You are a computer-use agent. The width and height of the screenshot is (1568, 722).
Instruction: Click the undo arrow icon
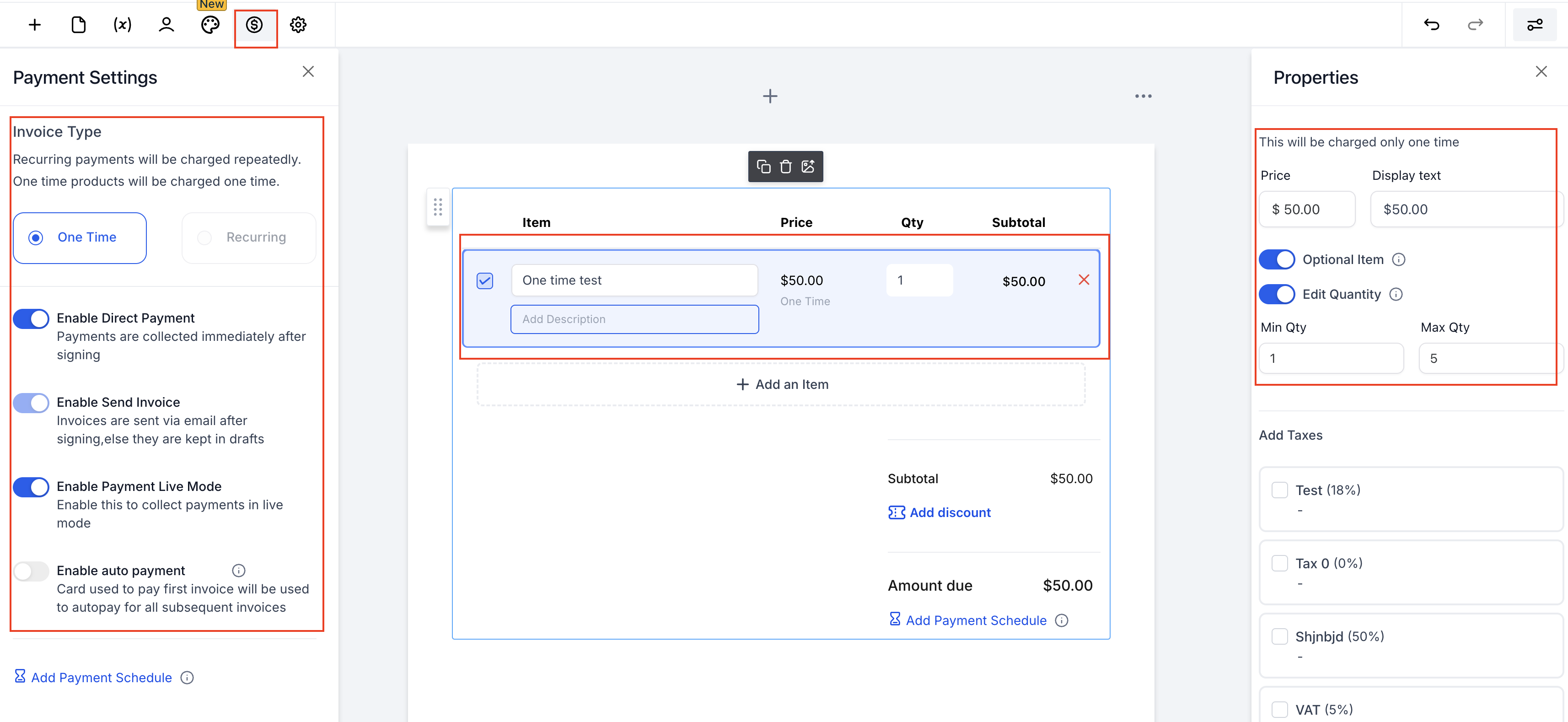pyautogui.click(x=1431, y=24)
